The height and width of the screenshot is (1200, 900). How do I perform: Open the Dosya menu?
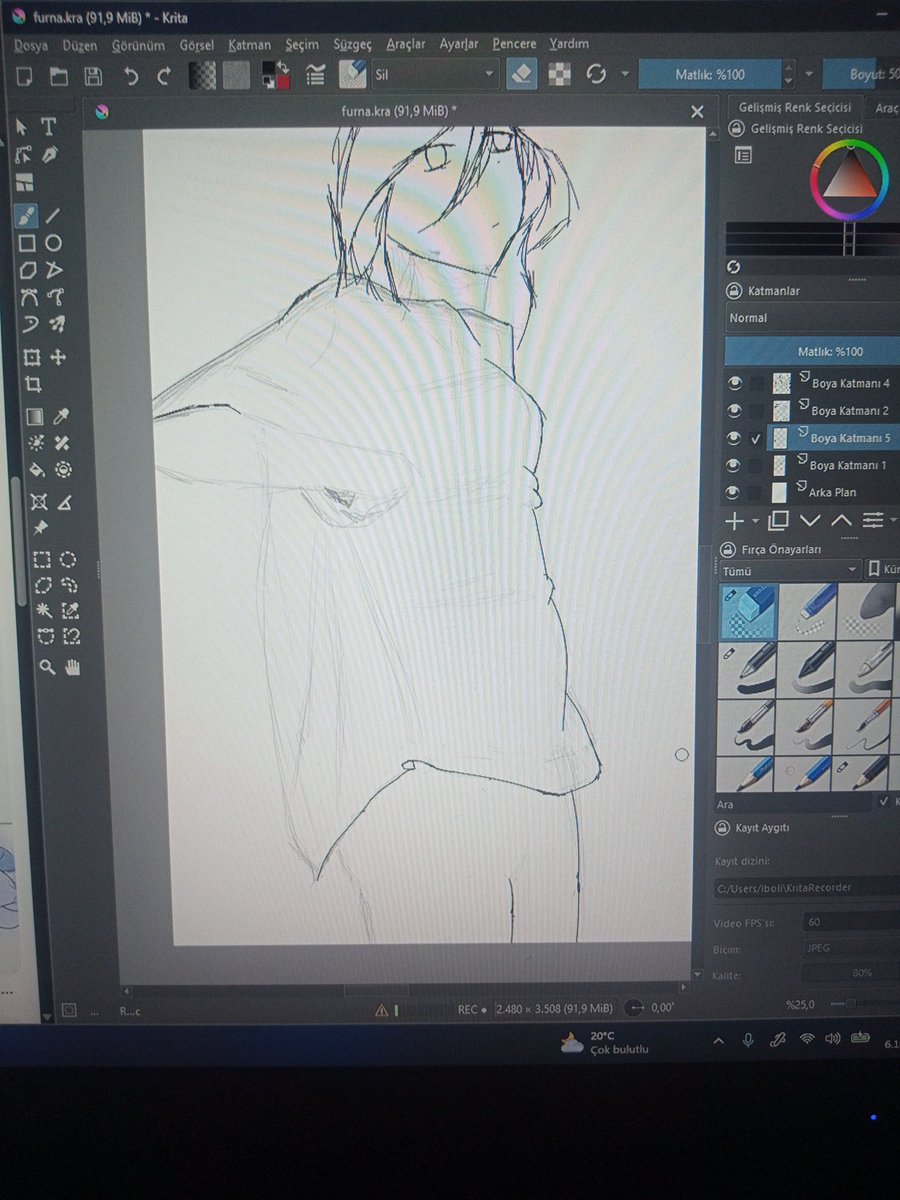pyautogui.click(x=31, y=45)
